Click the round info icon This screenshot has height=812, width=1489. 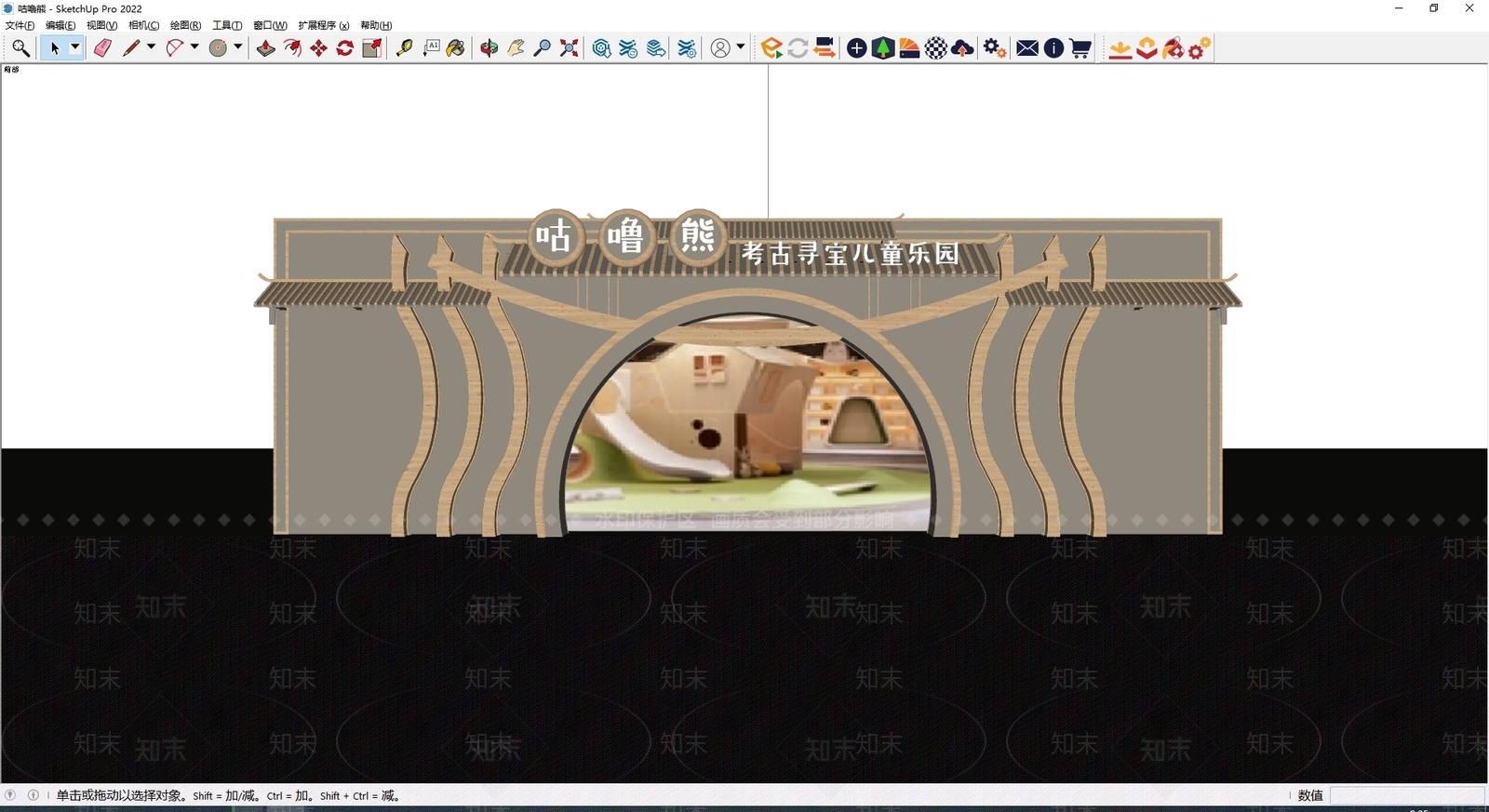coord(1053,48)
